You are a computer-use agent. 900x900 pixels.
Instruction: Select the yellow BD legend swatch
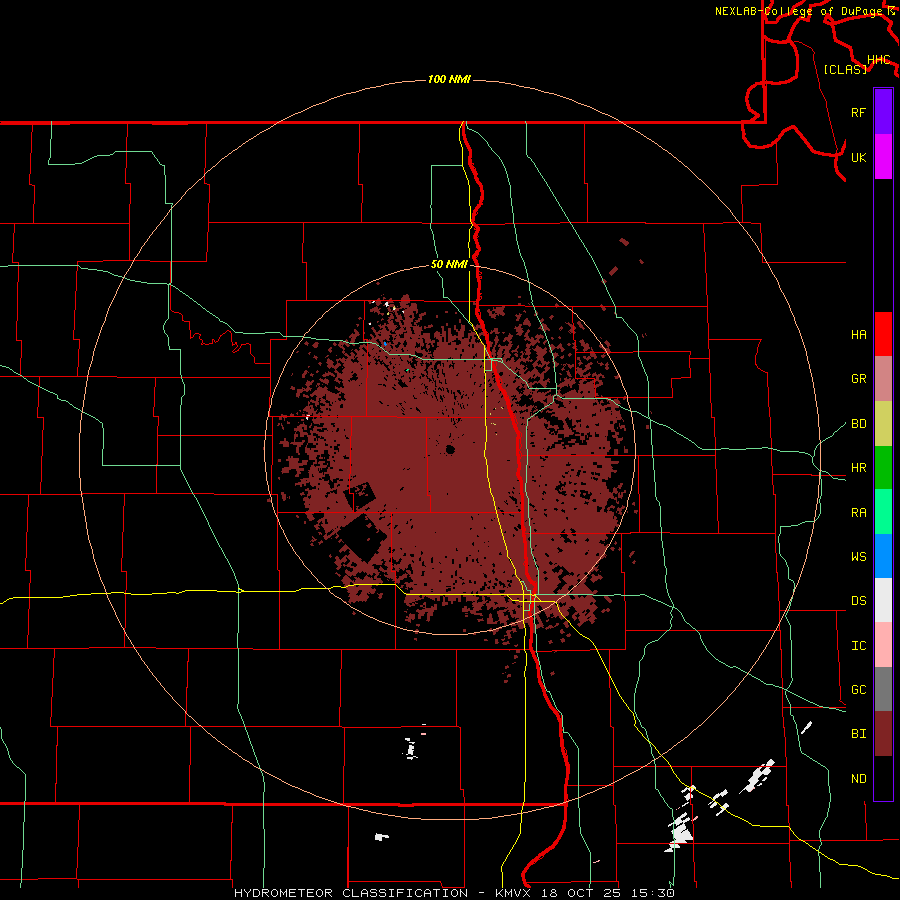click(883, 424)
